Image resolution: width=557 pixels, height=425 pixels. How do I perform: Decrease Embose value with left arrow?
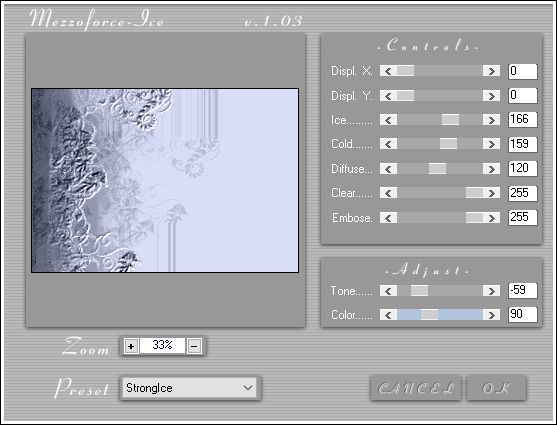(388, 217)
